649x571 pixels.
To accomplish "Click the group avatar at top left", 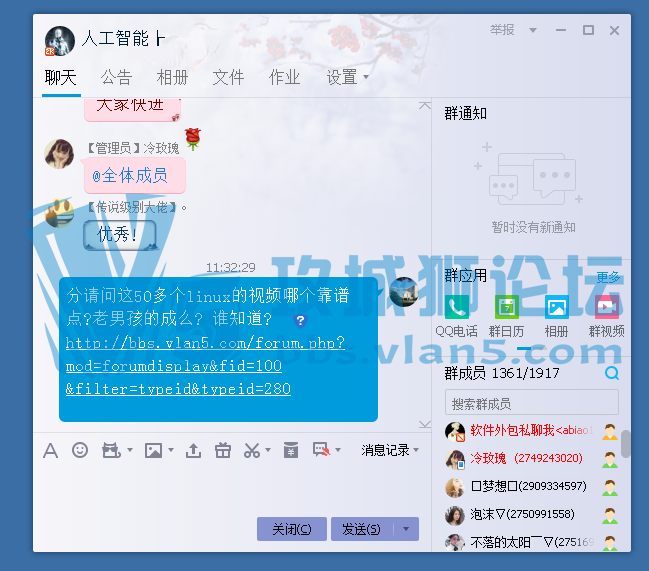I will 60,41.
